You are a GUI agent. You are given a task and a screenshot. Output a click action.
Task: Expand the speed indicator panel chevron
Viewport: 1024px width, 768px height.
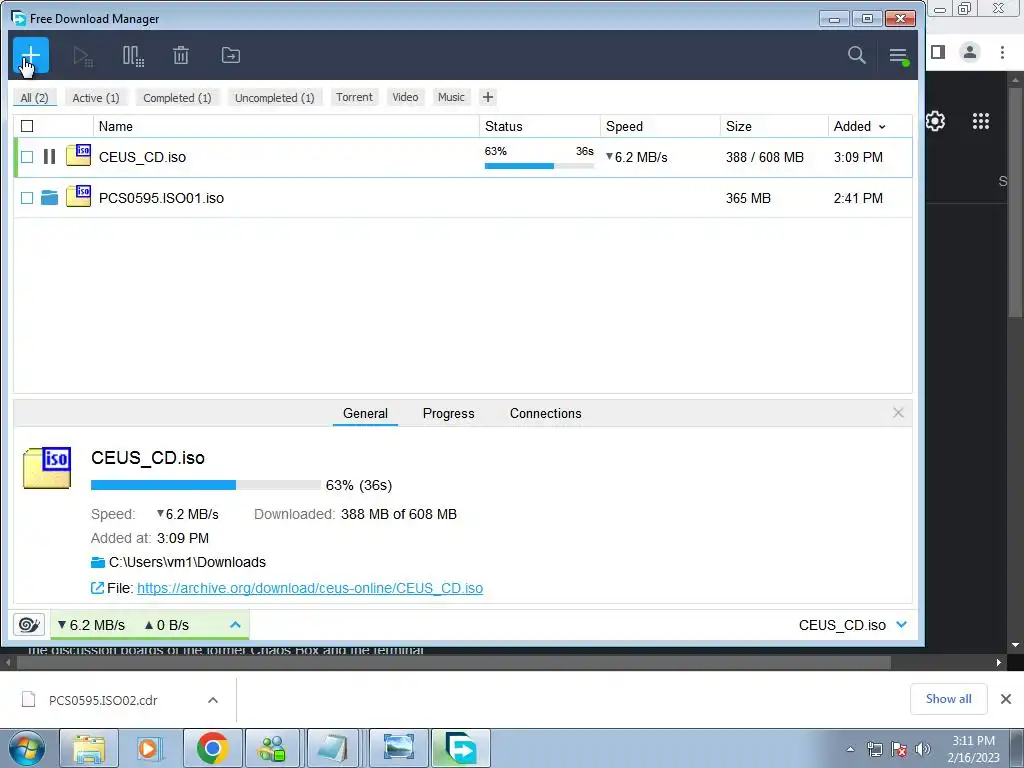[x=235, y=625]
